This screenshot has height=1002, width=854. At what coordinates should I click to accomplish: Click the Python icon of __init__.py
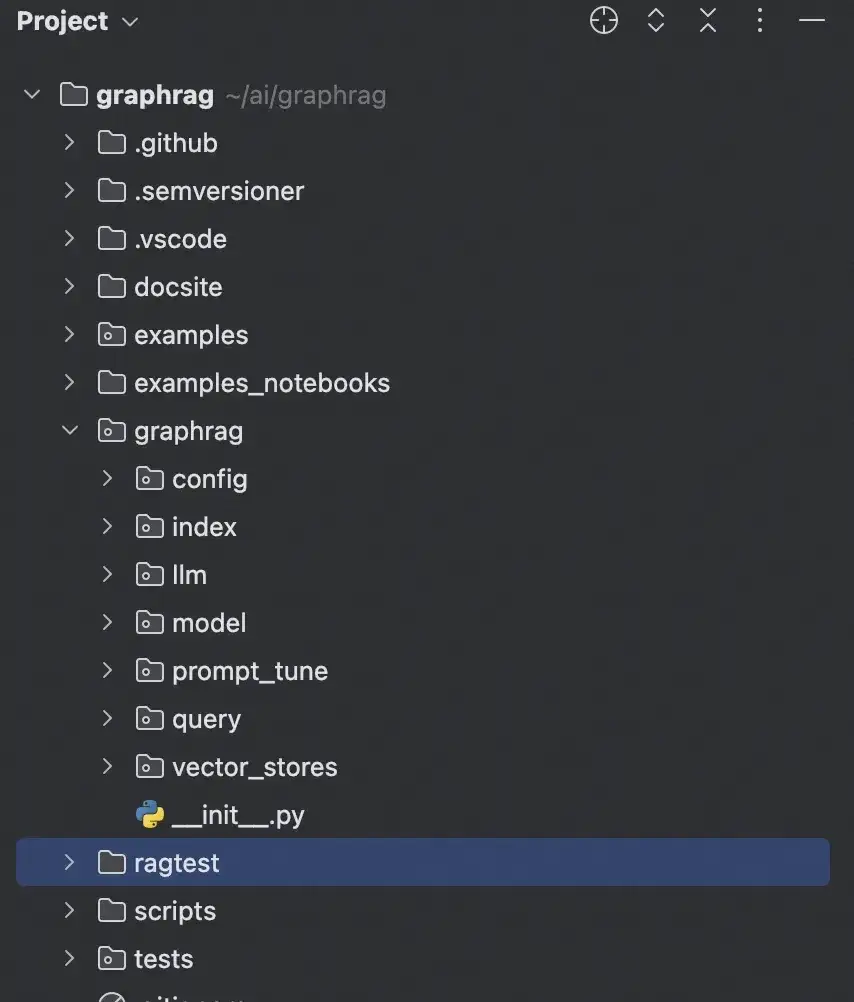pos(150,815)
